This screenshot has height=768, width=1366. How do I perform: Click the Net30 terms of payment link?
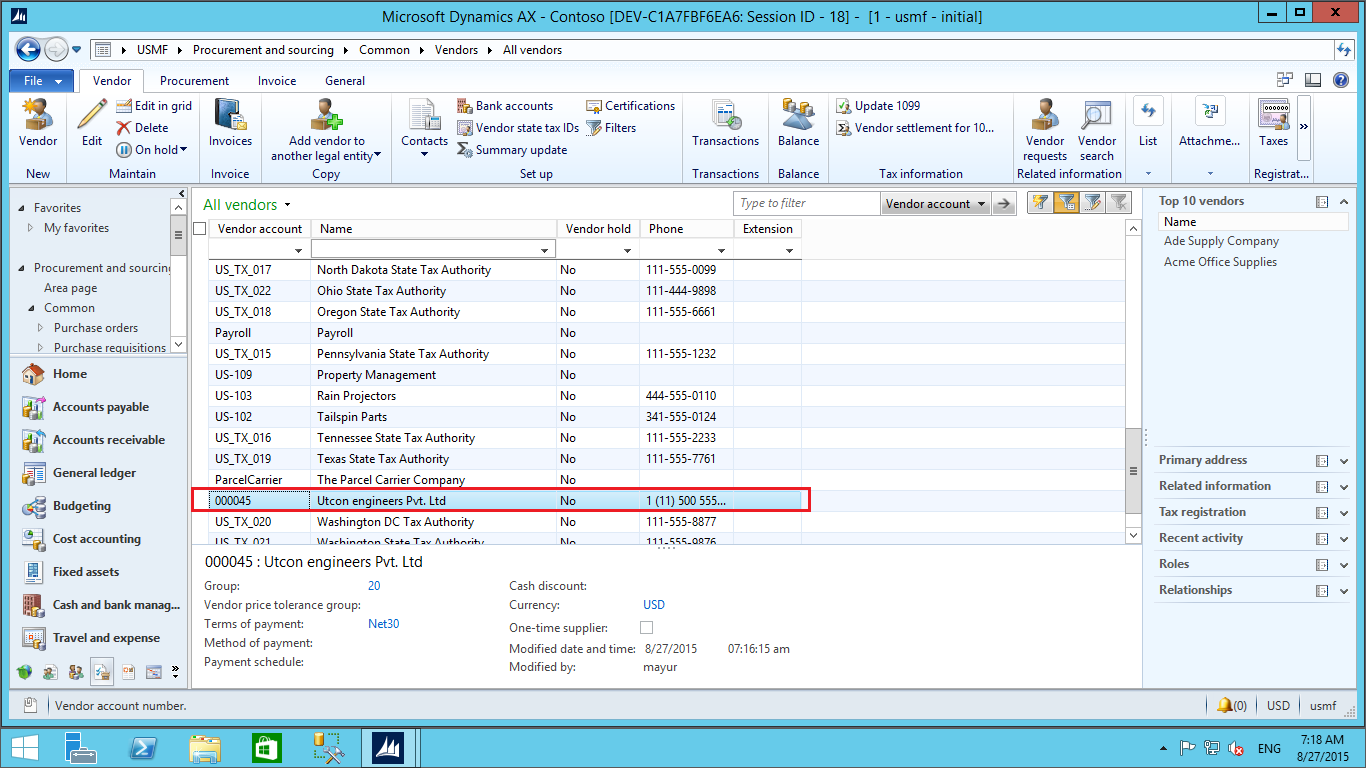tap(383, 624)
